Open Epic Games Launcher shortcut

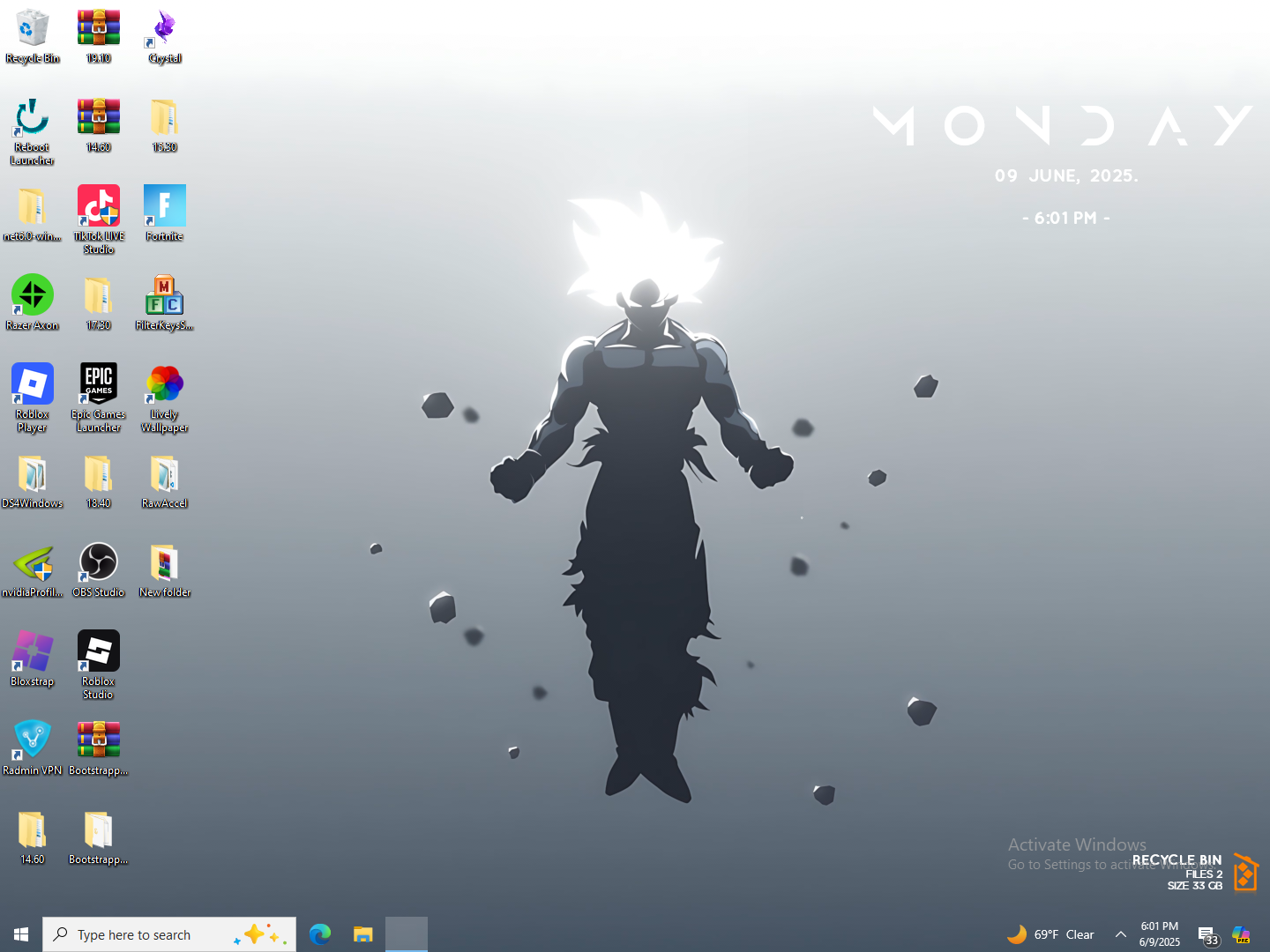(x=99, y=398)
